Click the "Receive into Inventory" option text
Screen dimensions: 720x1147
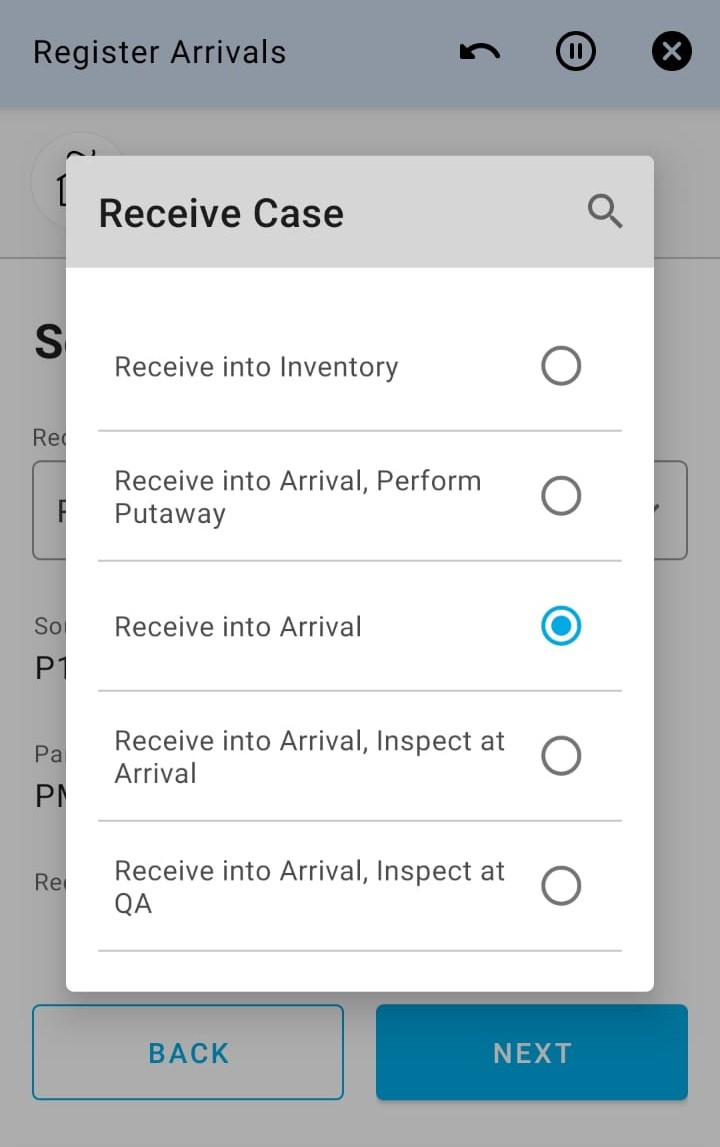(x=256, y=367)
